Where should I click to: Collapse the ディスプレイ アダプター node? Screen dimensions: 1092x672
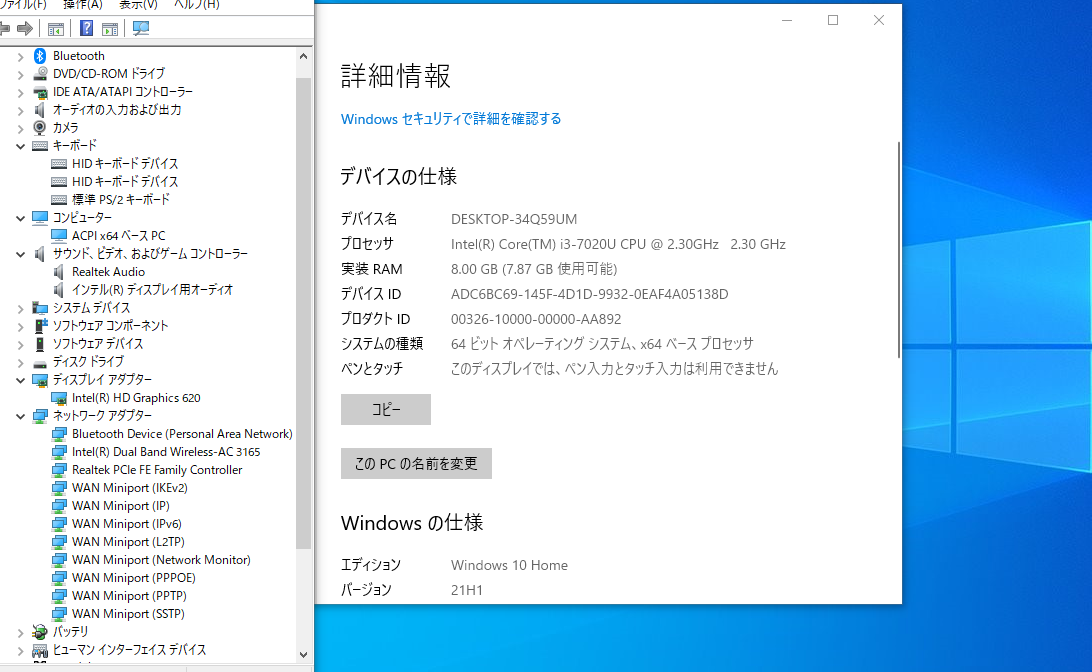click(x=20, y=380)
